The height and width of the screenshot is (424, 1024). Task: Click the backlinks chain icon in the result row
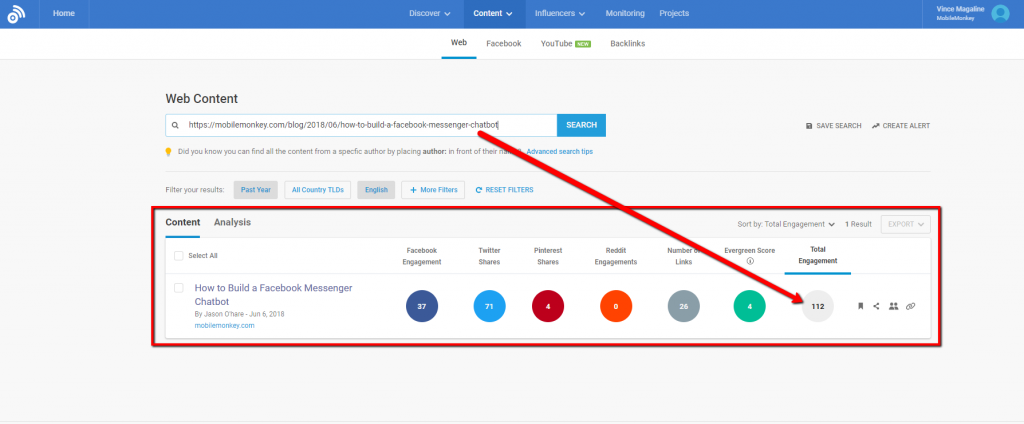coord(910,306)
